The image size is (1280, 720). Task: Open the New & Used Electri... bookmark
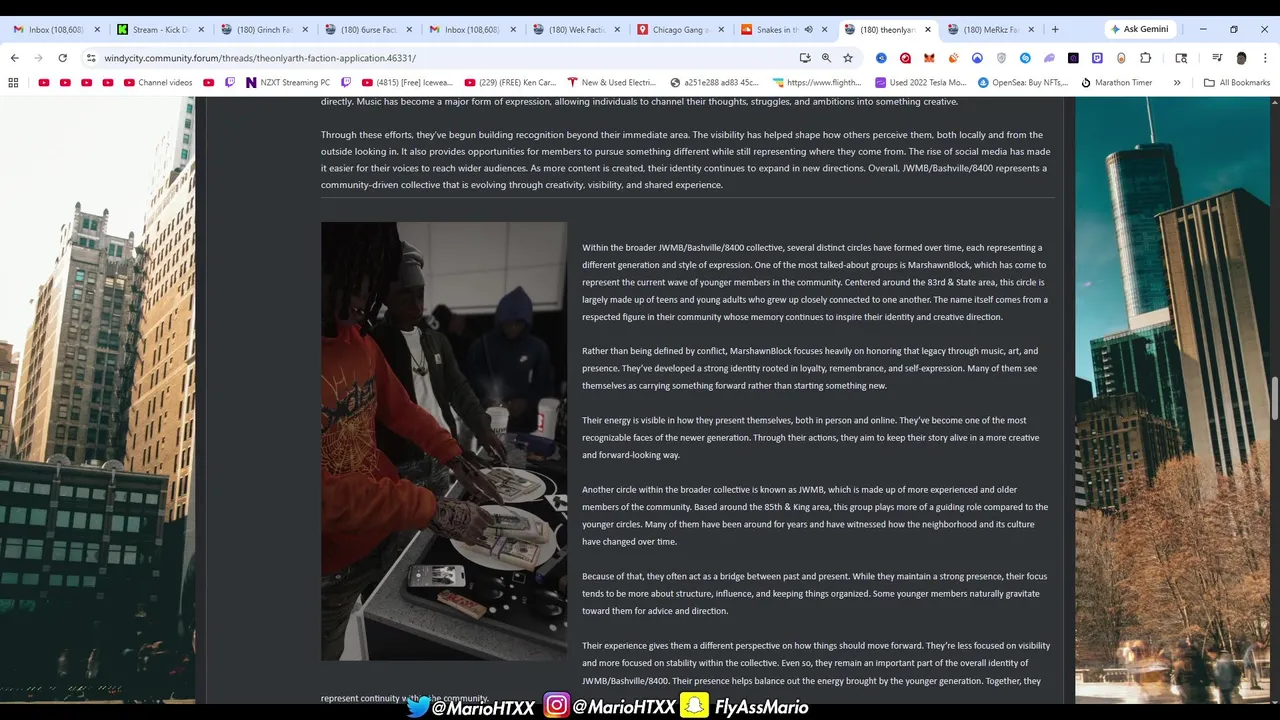pyautogui.click(x=612, y=83)
